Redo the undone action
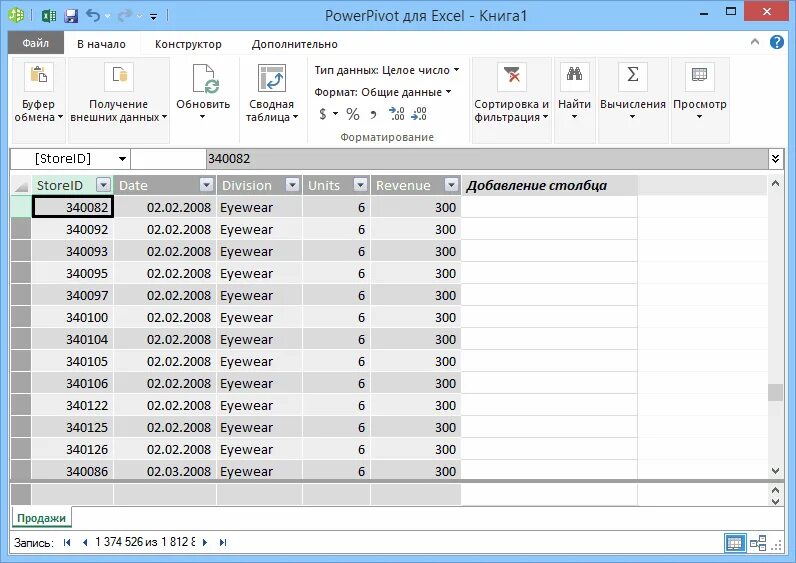 click(x=124, y=16)
